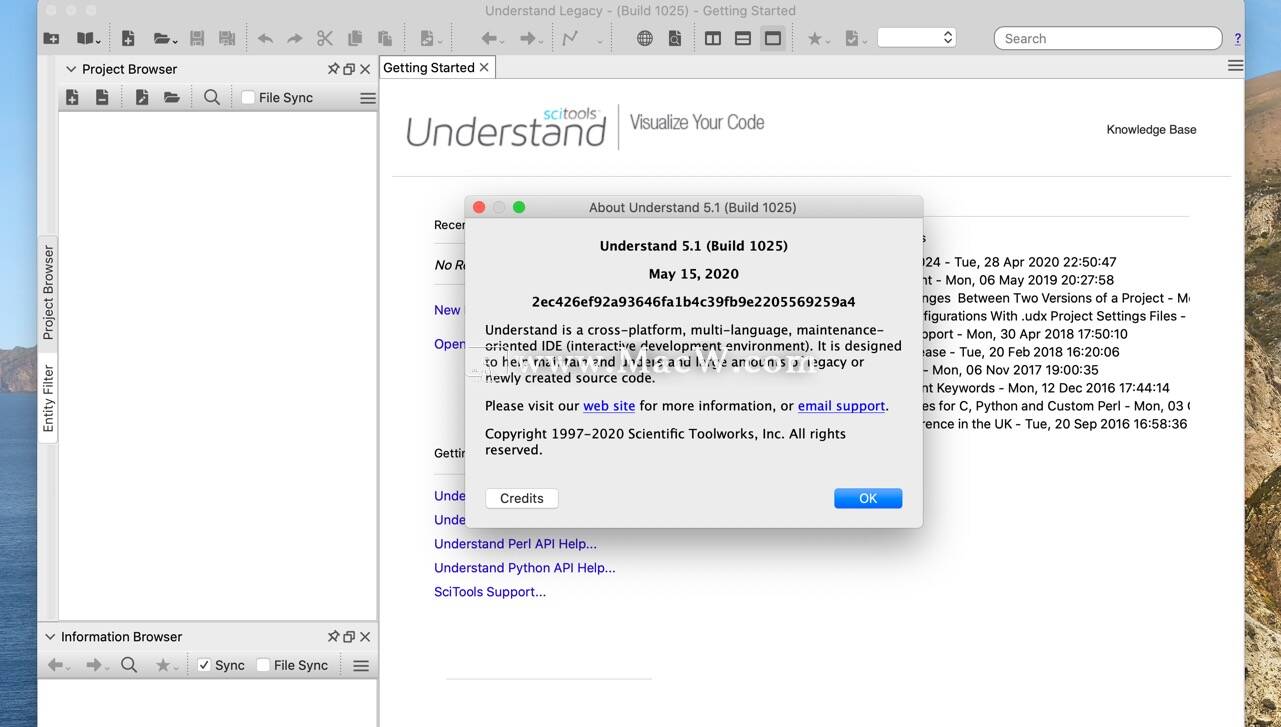Open the email support link in About dialog
Viewport: 1281px width, 727px height.
841,406
